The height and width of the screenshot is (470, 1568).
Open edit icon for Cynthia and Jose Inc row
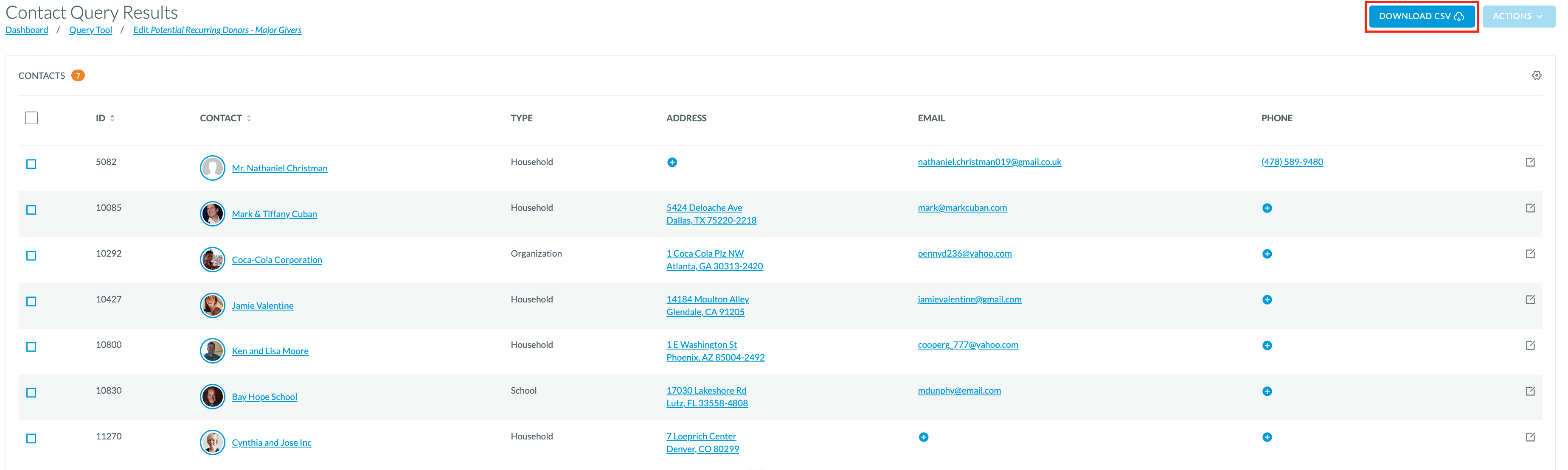click(1530, 436)
